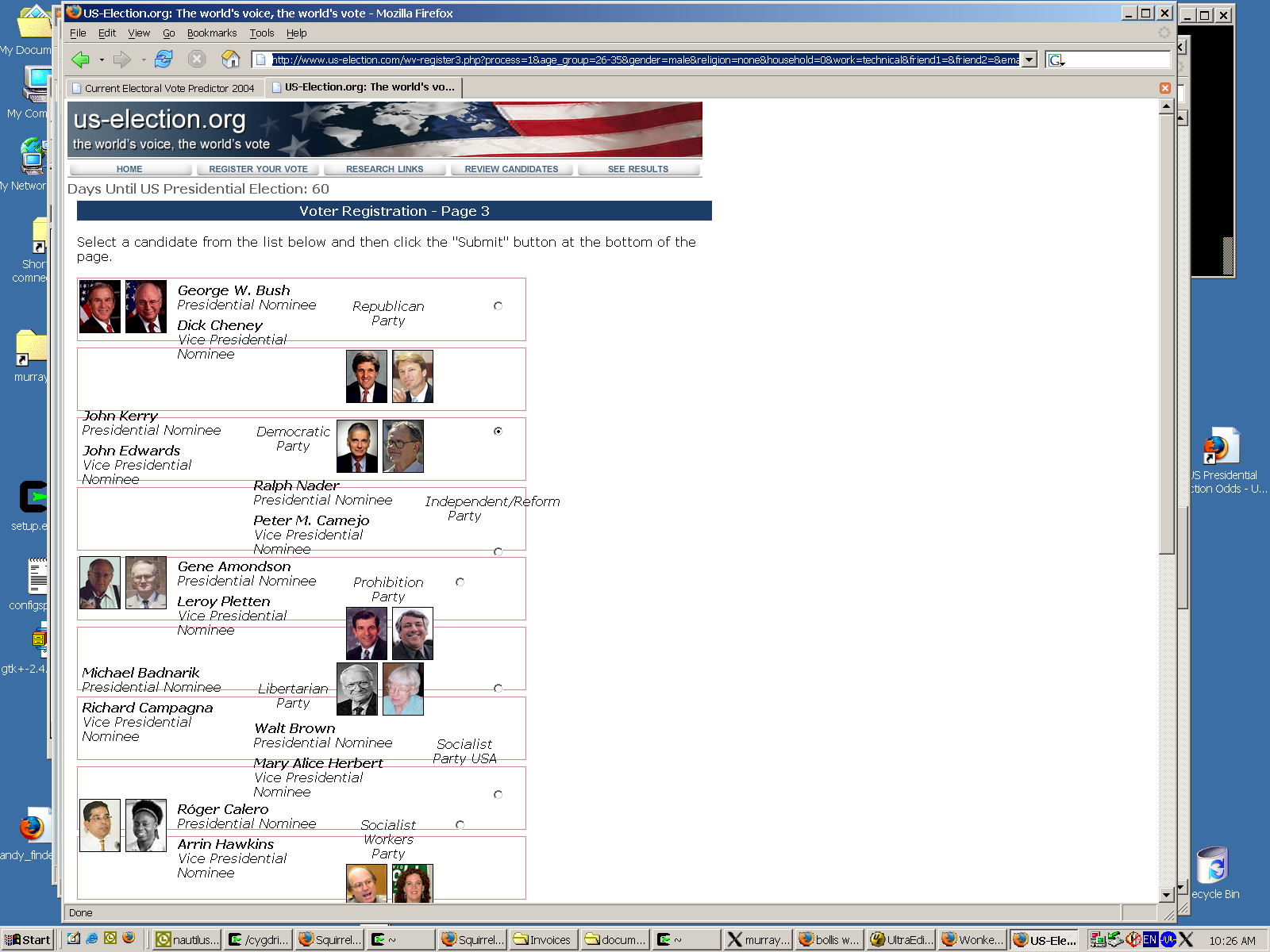The width and height of the screenshot is (1270, 952).
Task: Open the View menu
Action: click(139, 33)
